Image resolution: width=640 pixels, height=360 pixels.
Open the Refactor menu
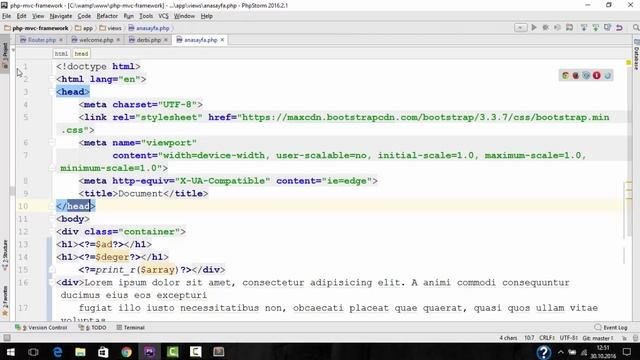(x=107, y=16)
